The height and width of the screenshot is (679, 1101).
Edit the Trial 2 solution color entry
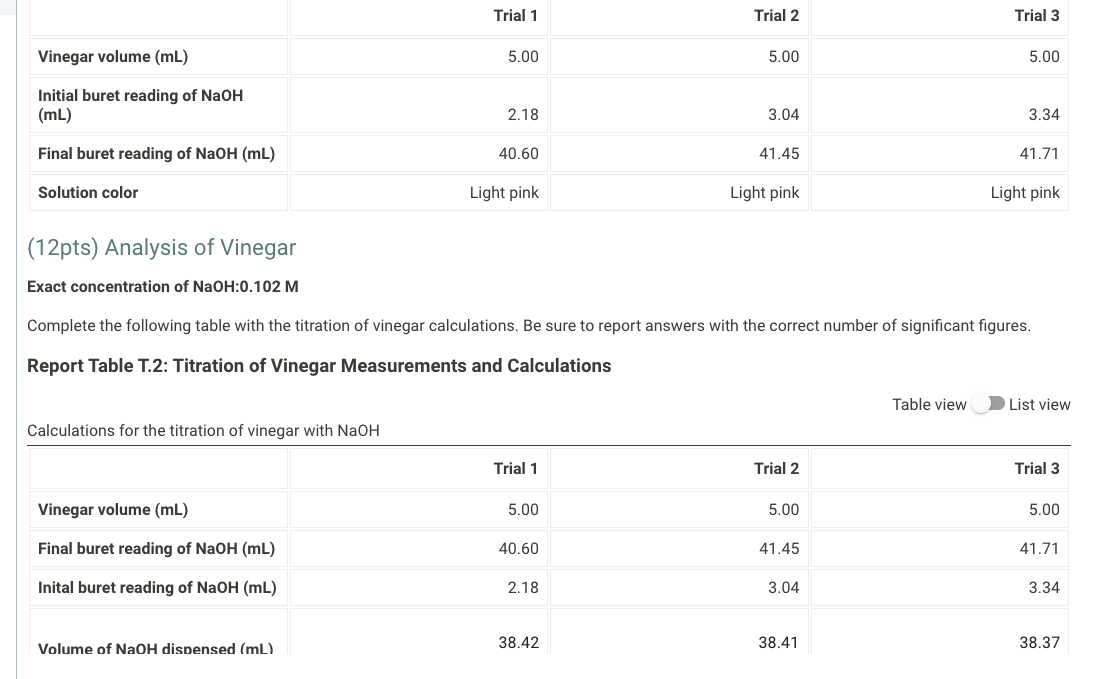click(x=678, y=192)
